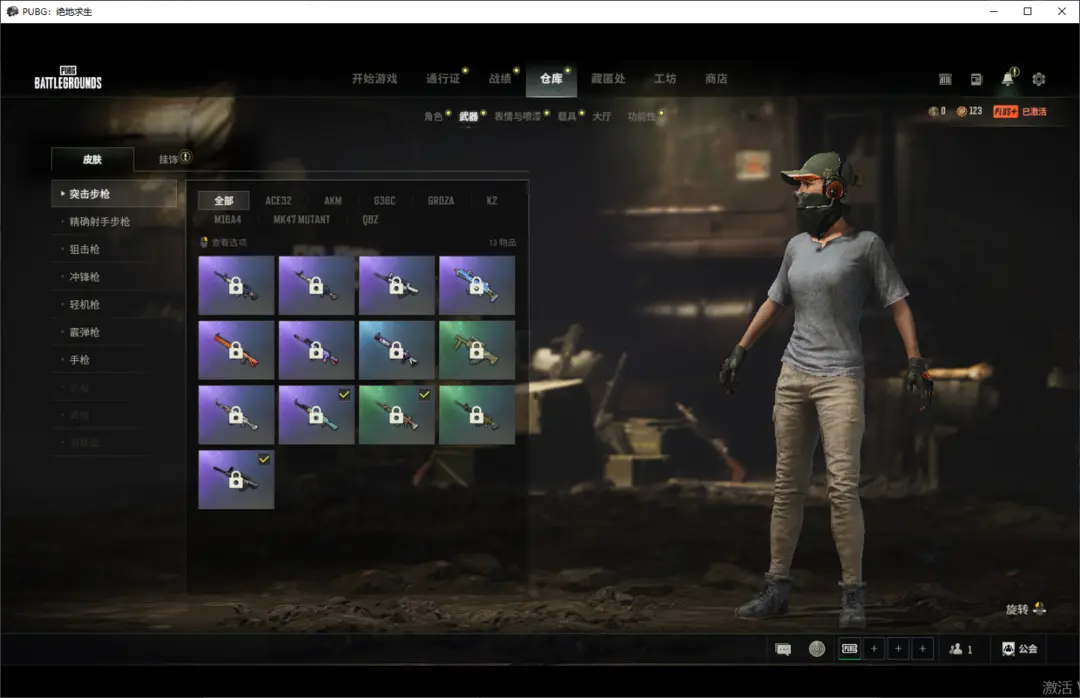Select 精确射手步枪 category
The height and width of the screenshot is (698, 1080).
[100, 222]
